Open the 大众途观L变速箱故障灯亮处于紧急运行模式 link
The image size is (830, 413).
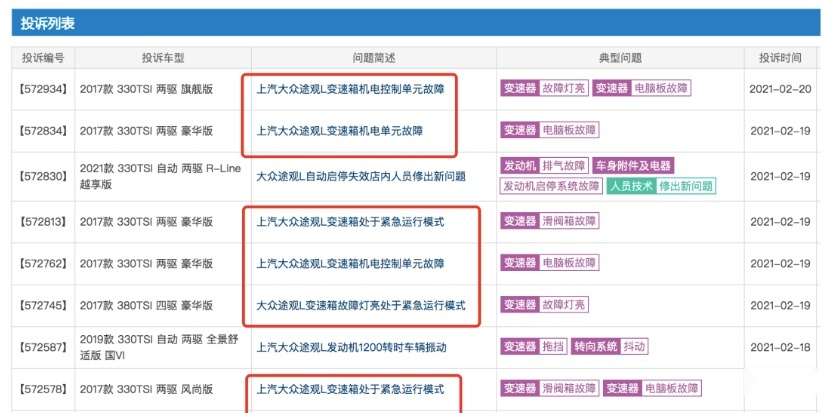click(361, 305)
